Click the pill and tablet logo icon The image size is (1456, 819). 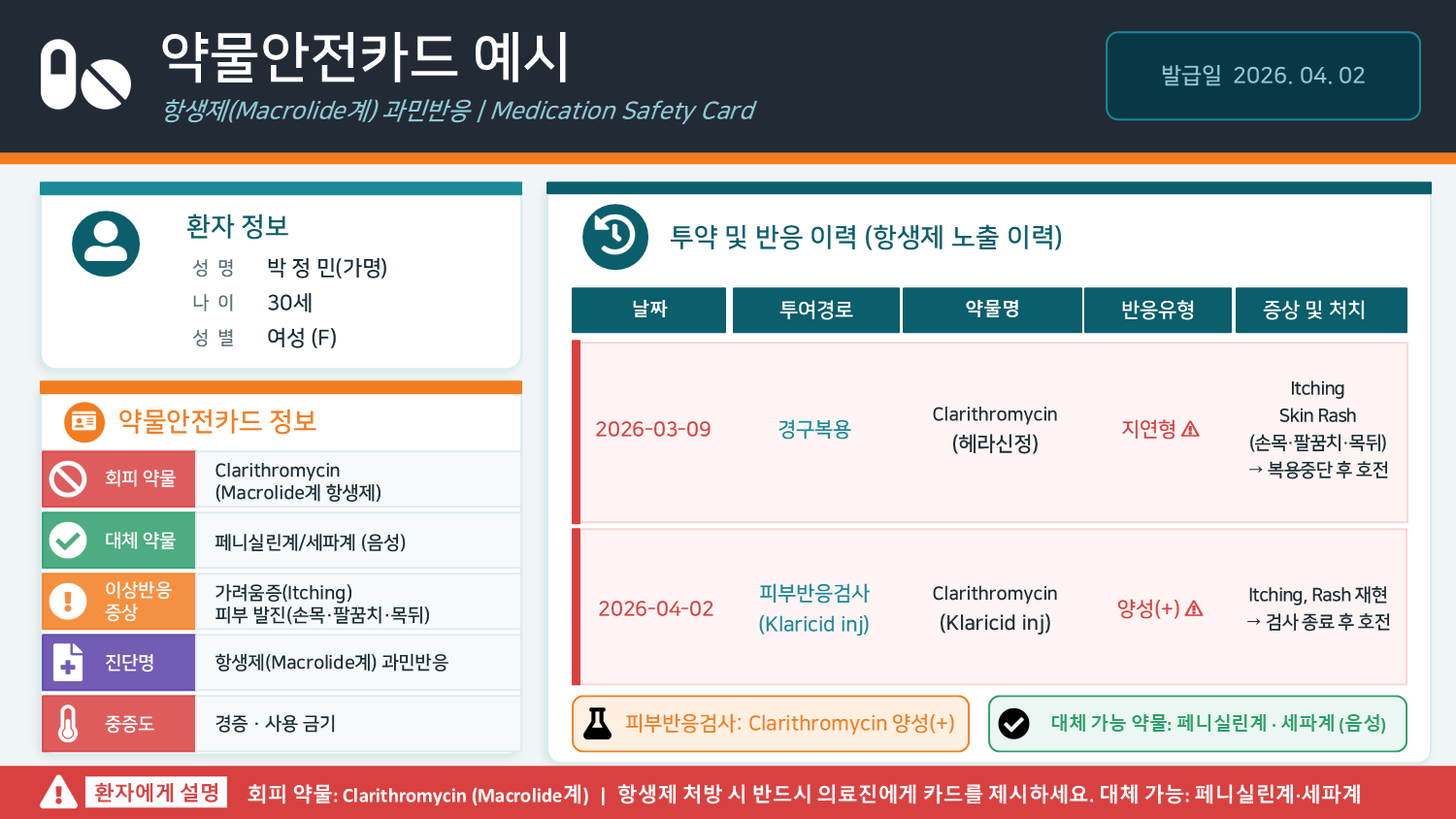click(x=85, y=75)
